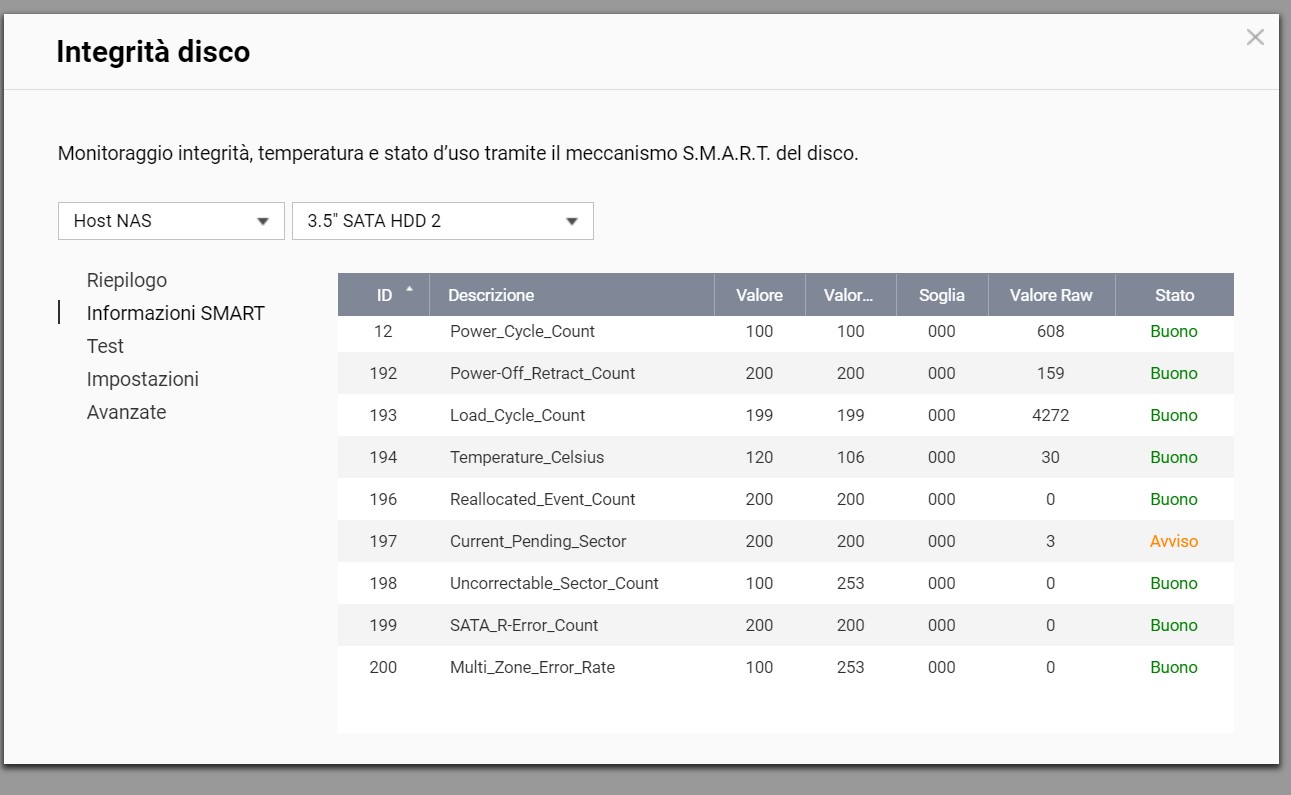Click the Descrizione column header

491,295
